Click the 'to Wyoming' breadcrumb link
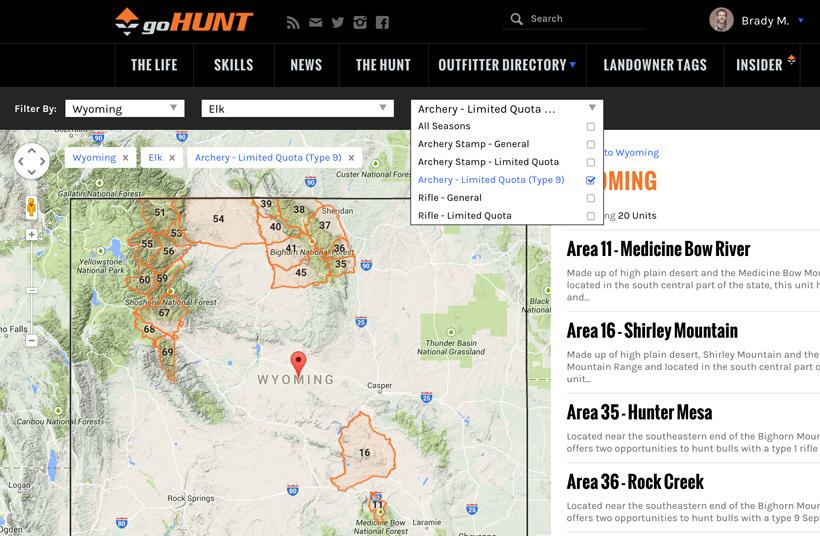Viewport: 820px width, 536px height. 631,153
